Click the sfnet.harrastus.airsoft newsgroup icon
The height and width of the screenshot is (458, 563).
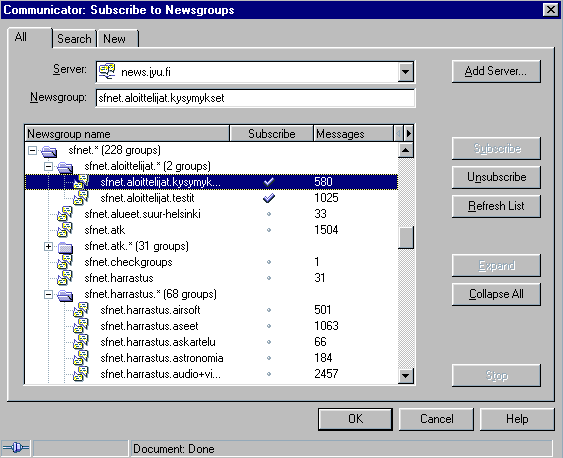point(81,310)
